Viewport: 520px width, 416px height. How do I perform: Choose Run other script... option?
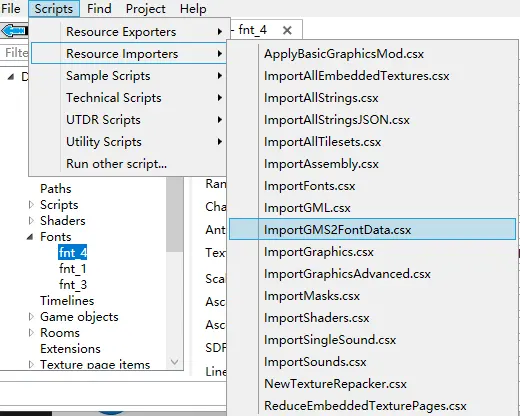[128, 164]
